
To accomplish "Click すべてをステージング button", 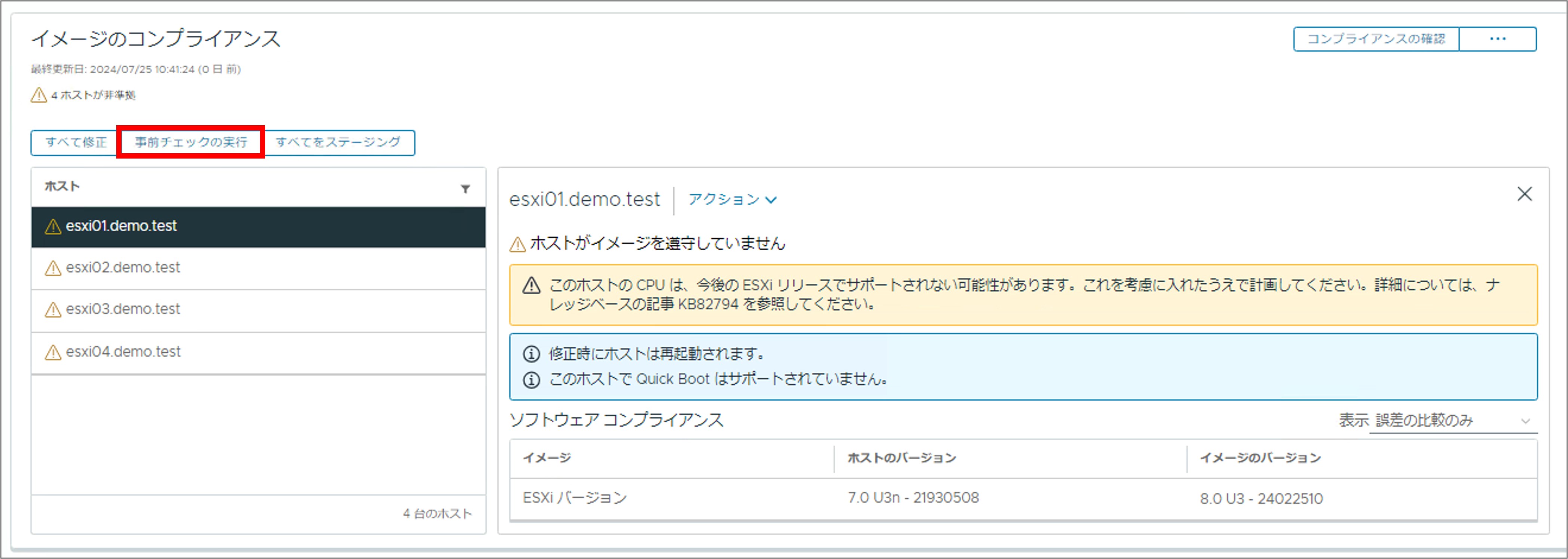I will [x=339, y=142].
